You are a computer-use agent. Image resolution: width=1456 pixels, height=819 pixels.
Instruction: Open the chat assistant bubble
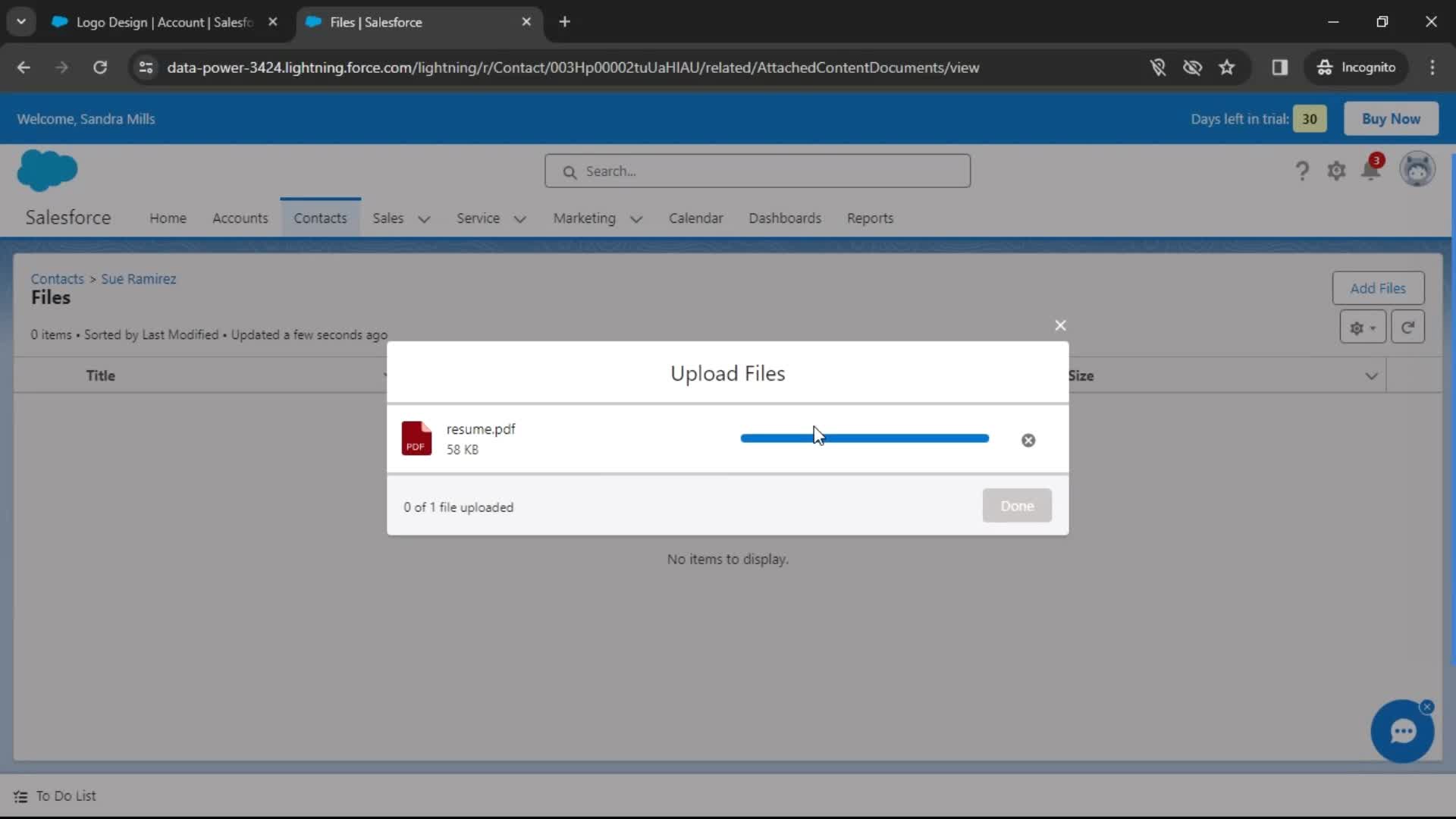1402,732
